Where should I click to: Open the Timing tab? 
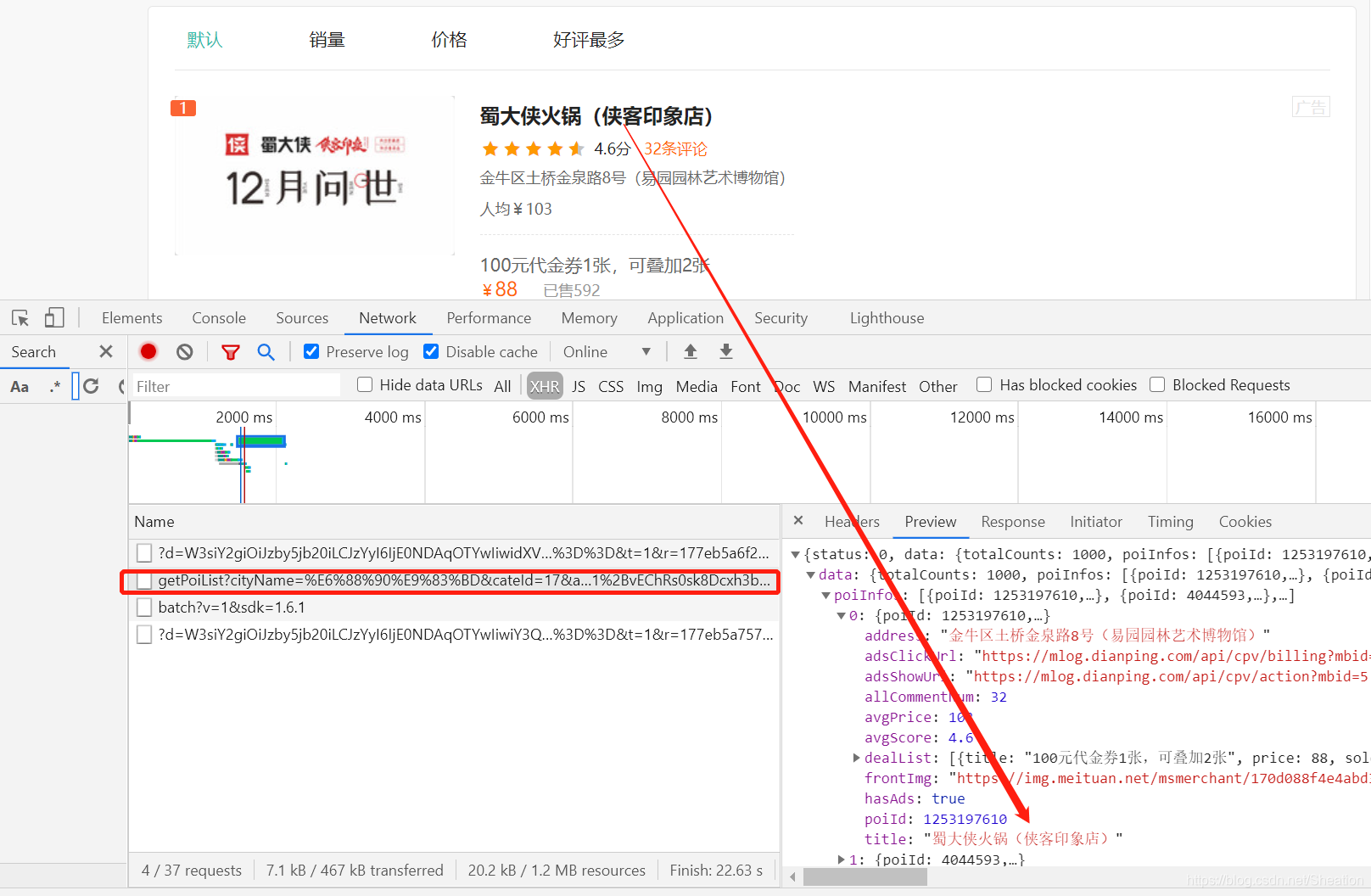click(x=1170, y=522)
